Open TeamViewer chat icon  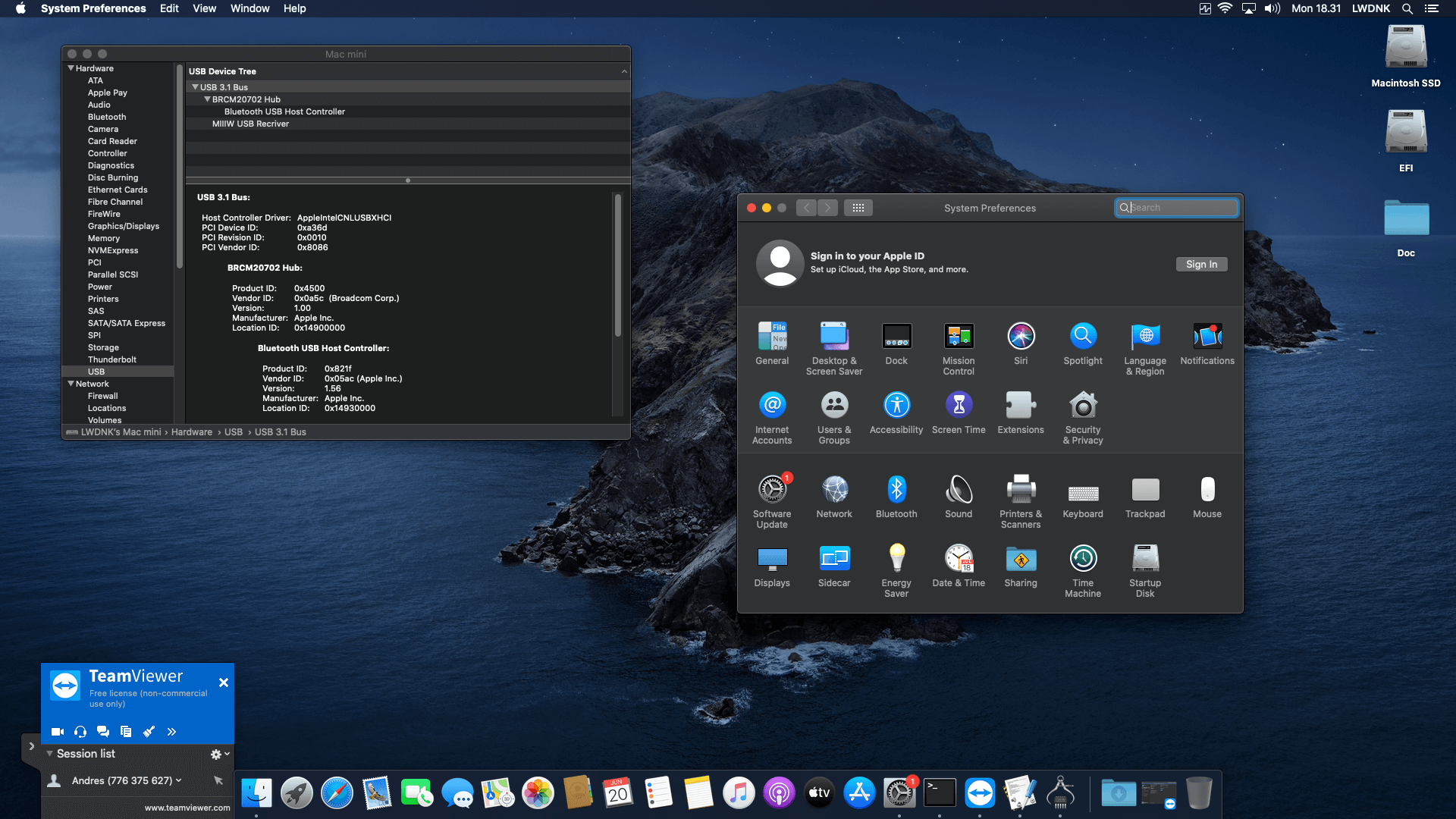click(x=103, y=732)
